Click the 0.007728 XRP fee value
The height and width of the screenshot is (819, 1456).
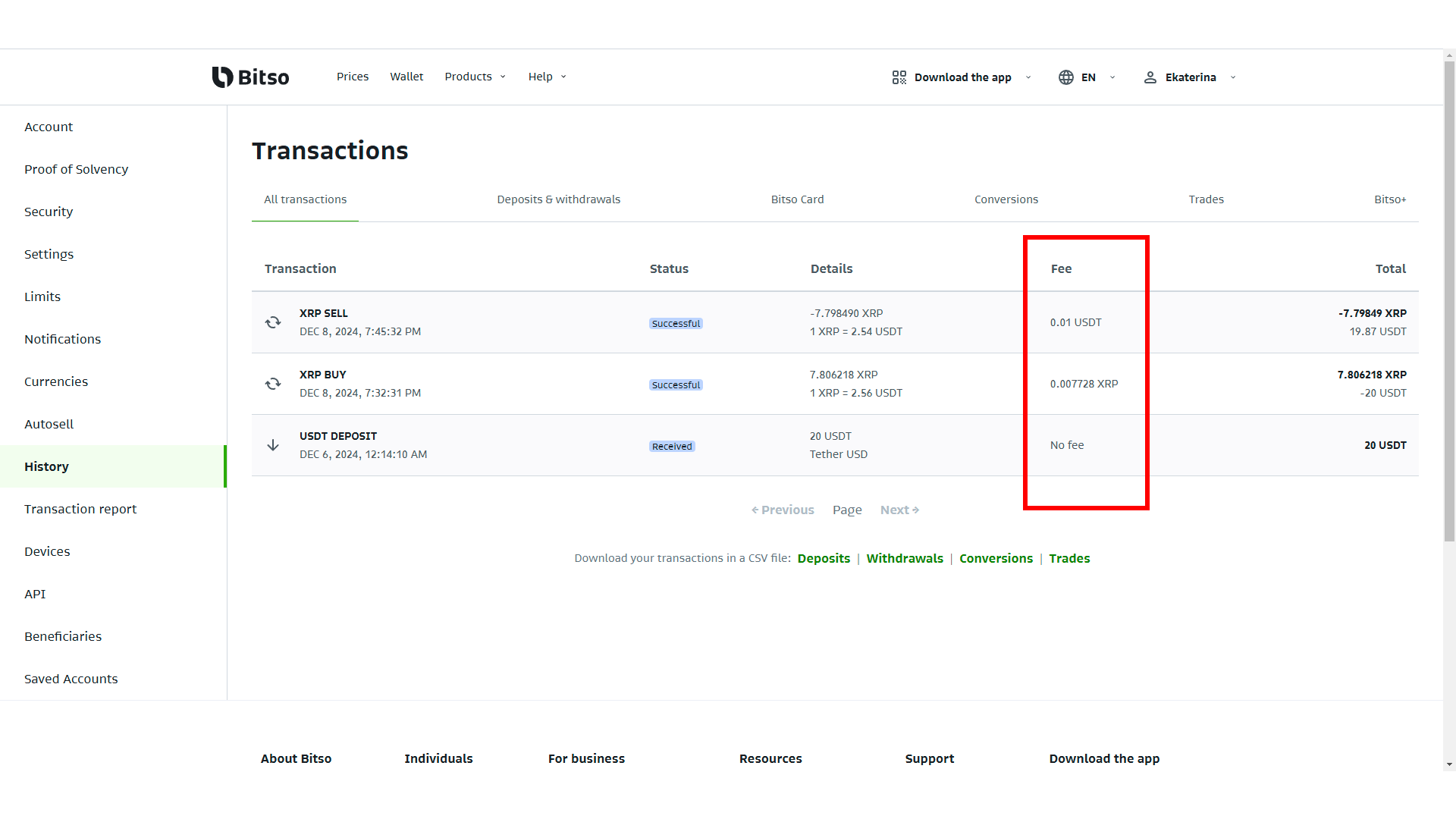(1084, 384)
